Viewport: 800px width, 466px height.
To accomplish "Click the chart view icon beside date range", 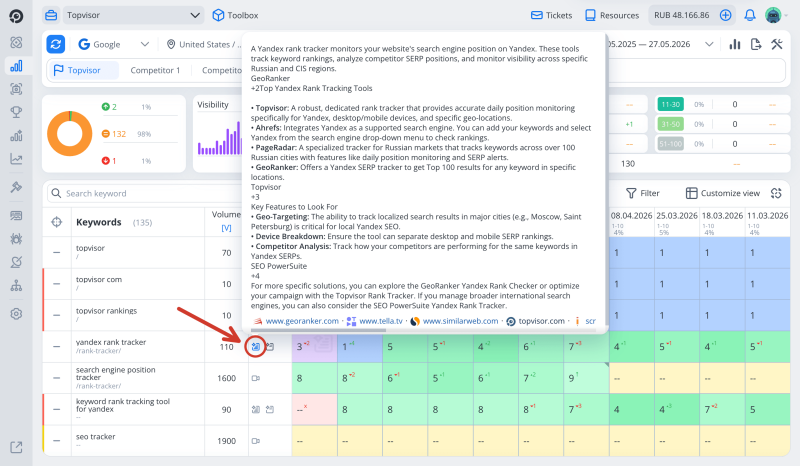I will (x=735, y=44).
